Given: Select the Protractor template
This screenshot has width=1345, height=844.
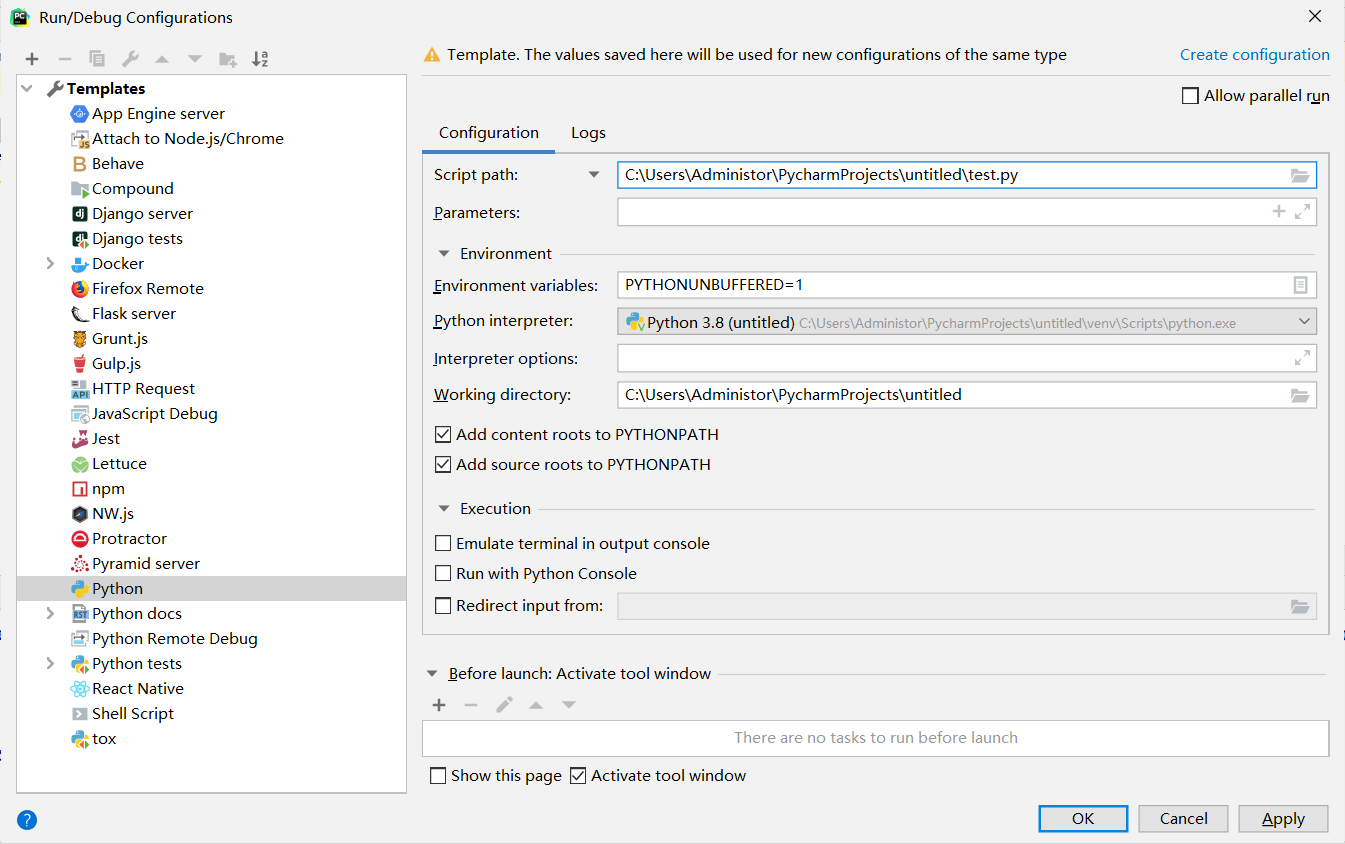Looking at the screenshot, I should 129,539.
